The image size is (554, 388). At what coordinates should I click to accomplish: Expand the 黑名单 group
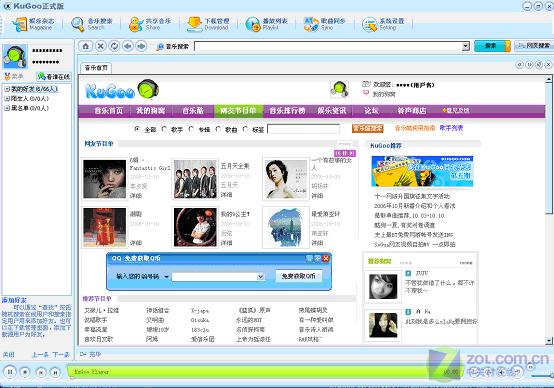[x=7, y=108]
